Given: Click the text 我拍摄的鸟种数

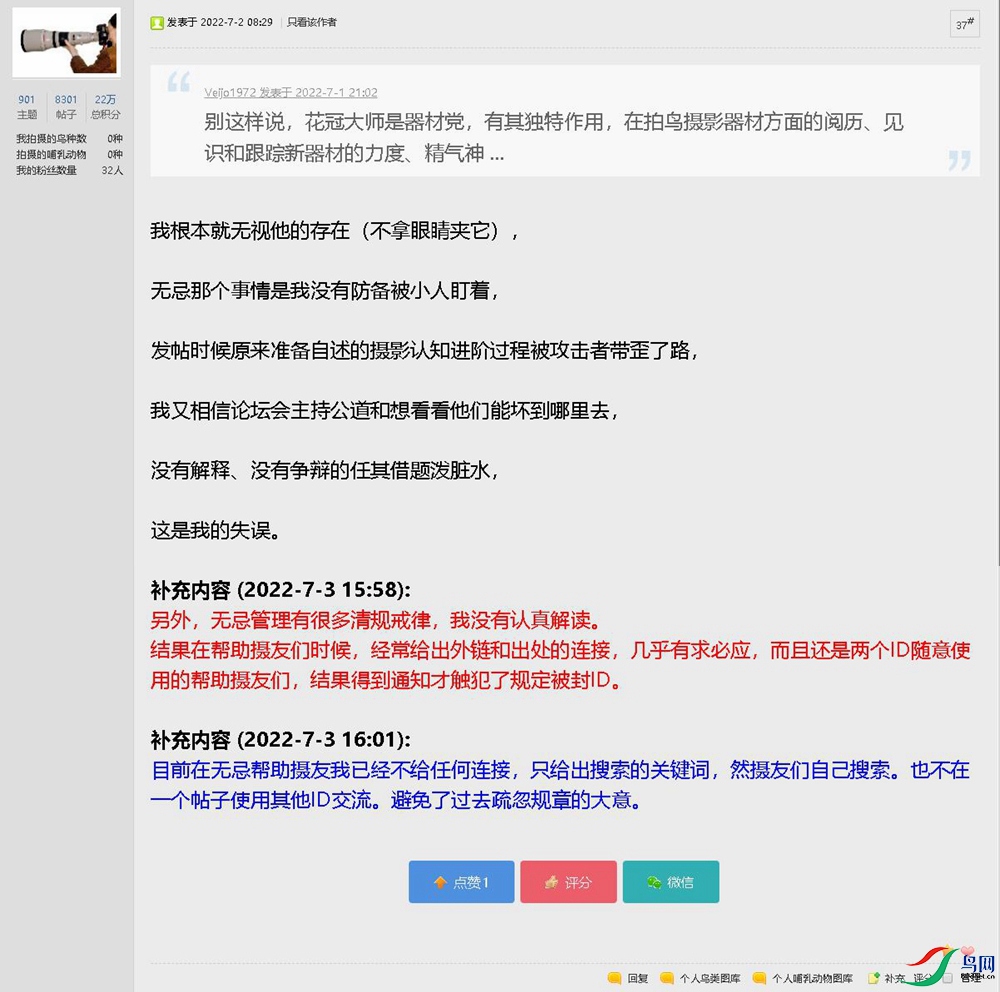Looking at the screenshot, I should click(51, 138).
